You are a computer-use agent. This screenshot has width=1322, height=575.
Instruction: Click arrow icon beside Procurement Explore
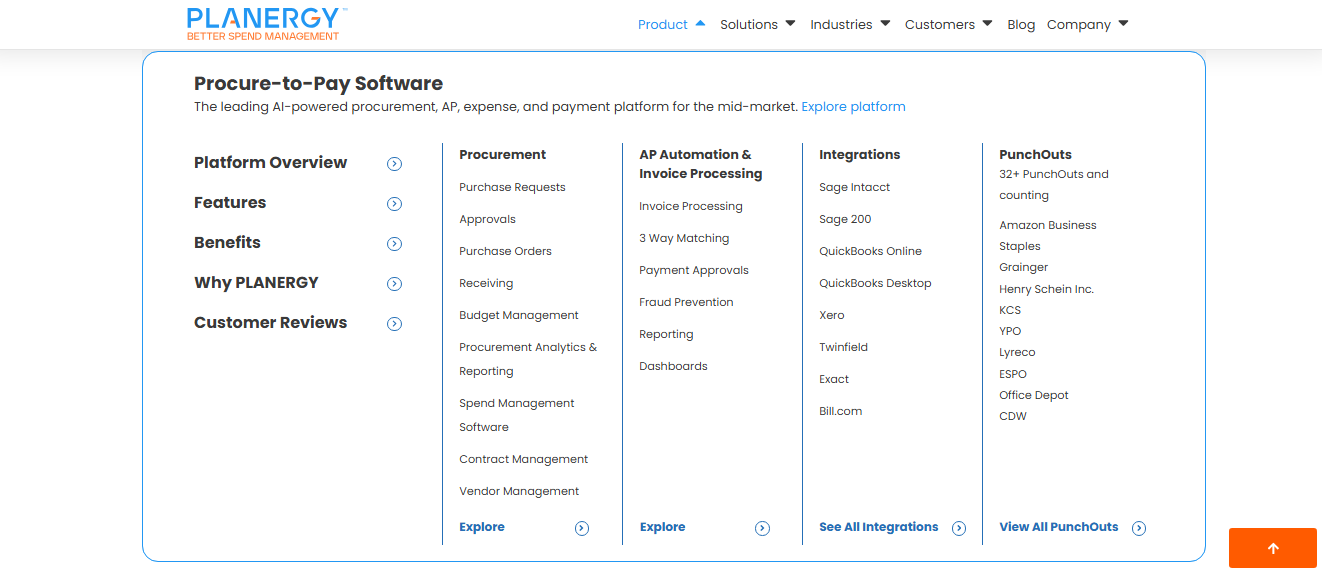(x=582, y=528)
